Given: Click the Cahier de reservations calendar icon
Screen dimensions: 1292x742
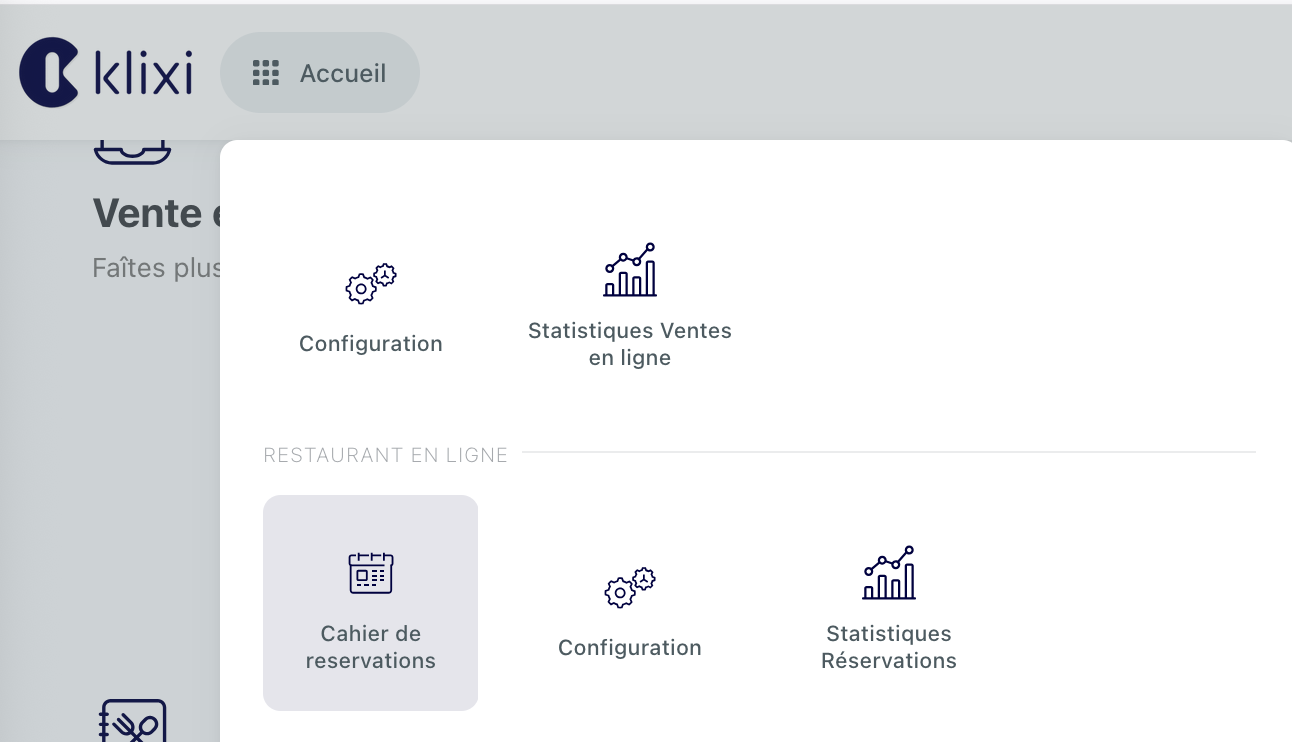Looking at the screenshot, I should coord(370,573).
